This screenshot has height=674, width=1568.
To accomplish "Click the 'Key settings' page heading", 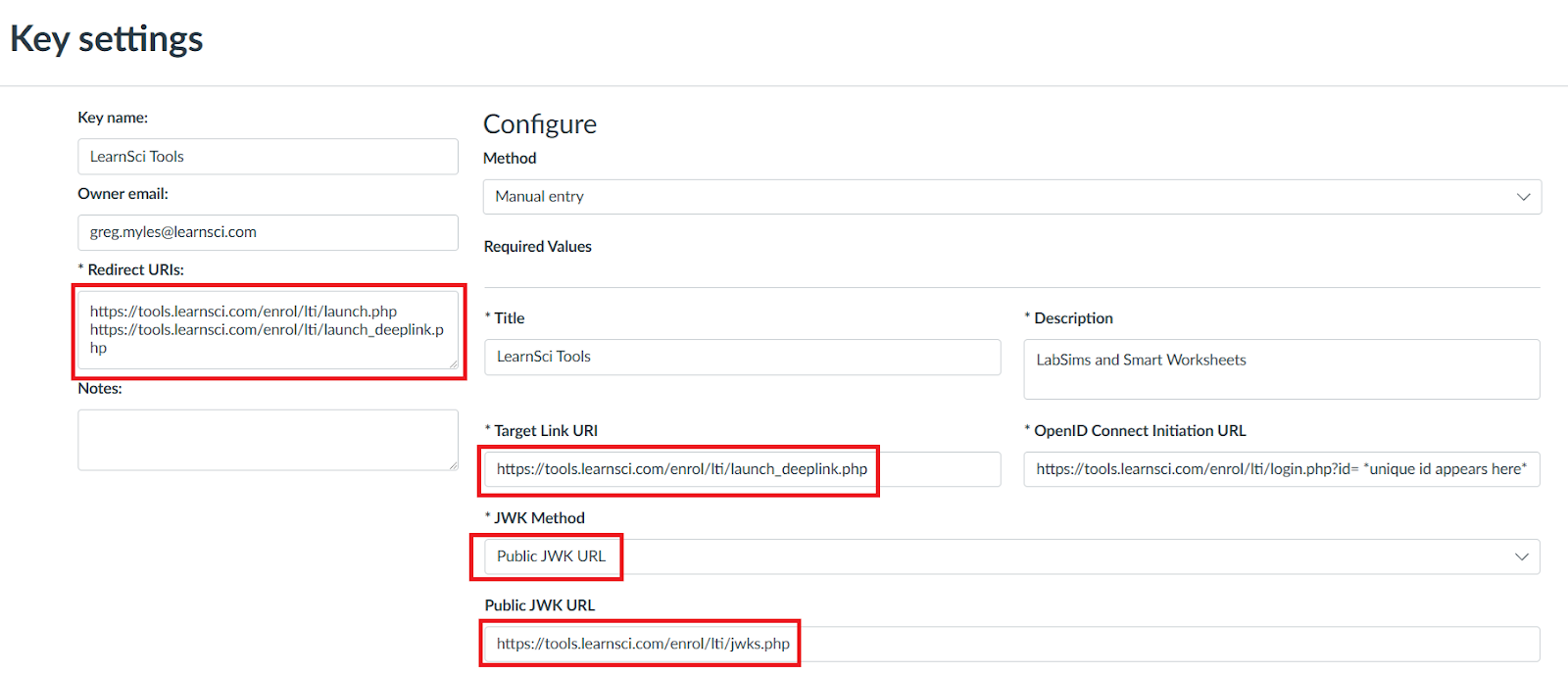I will click(x=106, y=39).
